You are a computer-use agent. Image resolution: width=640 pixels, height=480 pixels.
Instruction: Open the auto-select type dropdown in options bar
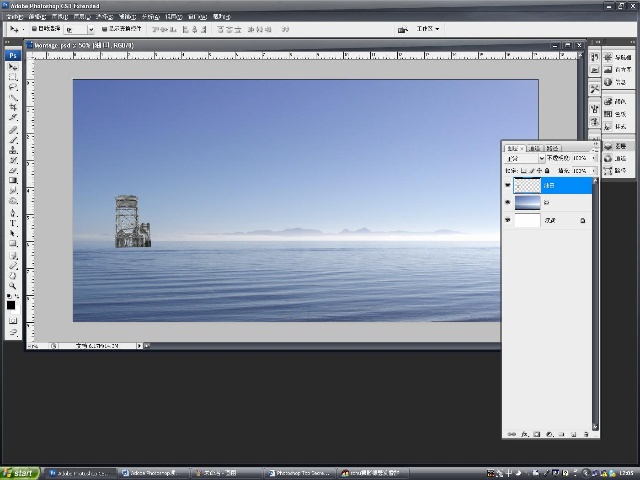pyautogui.click(x=80, y=29)
